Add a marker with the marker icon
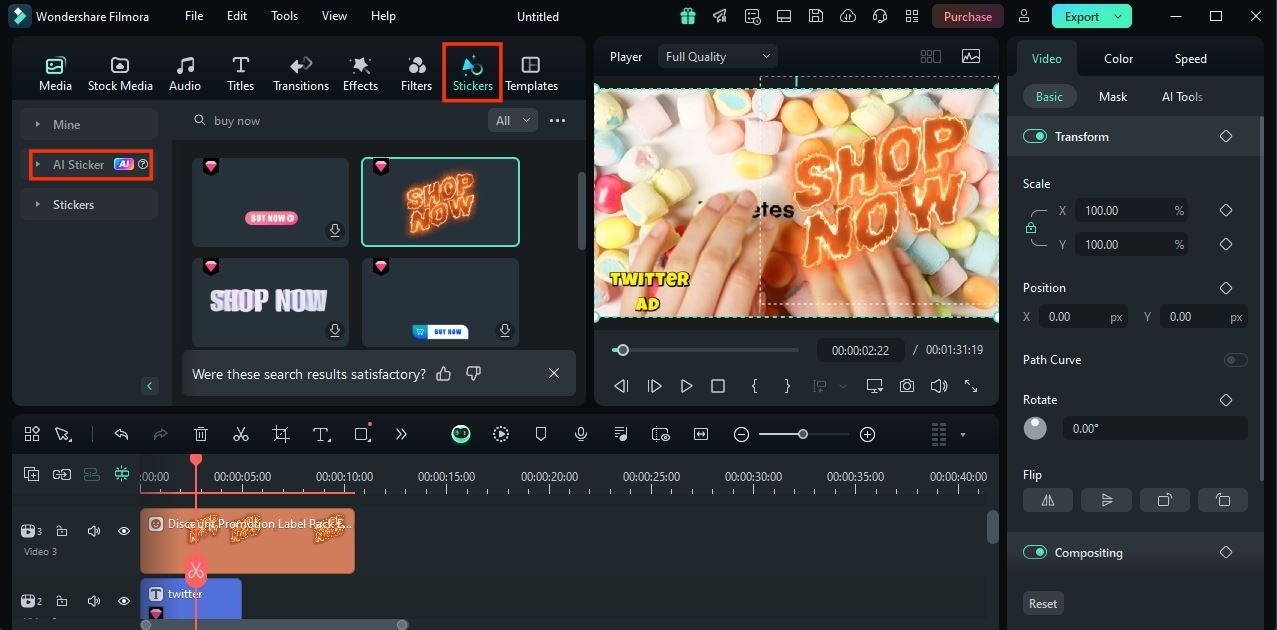 click(541, 434)
